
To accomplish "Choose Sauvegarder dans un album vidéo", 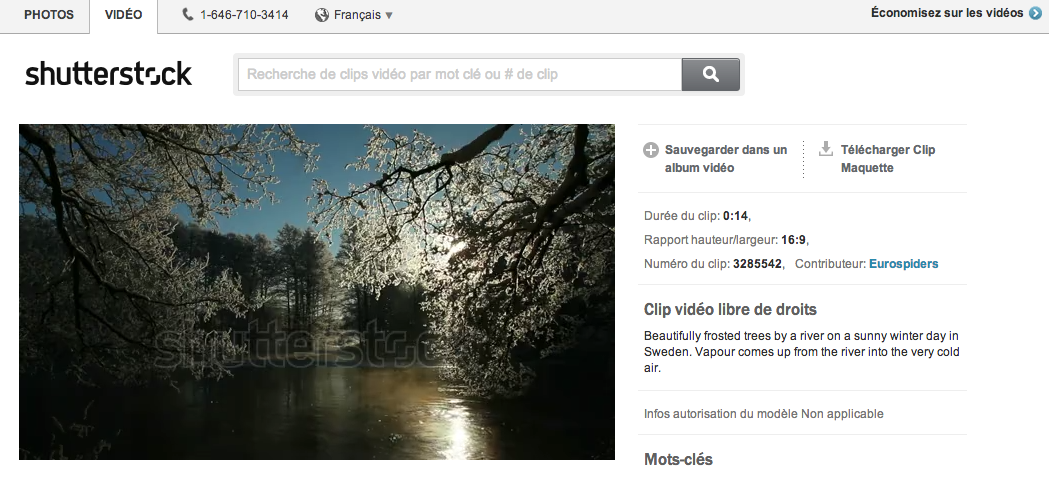I will point(725,159).
